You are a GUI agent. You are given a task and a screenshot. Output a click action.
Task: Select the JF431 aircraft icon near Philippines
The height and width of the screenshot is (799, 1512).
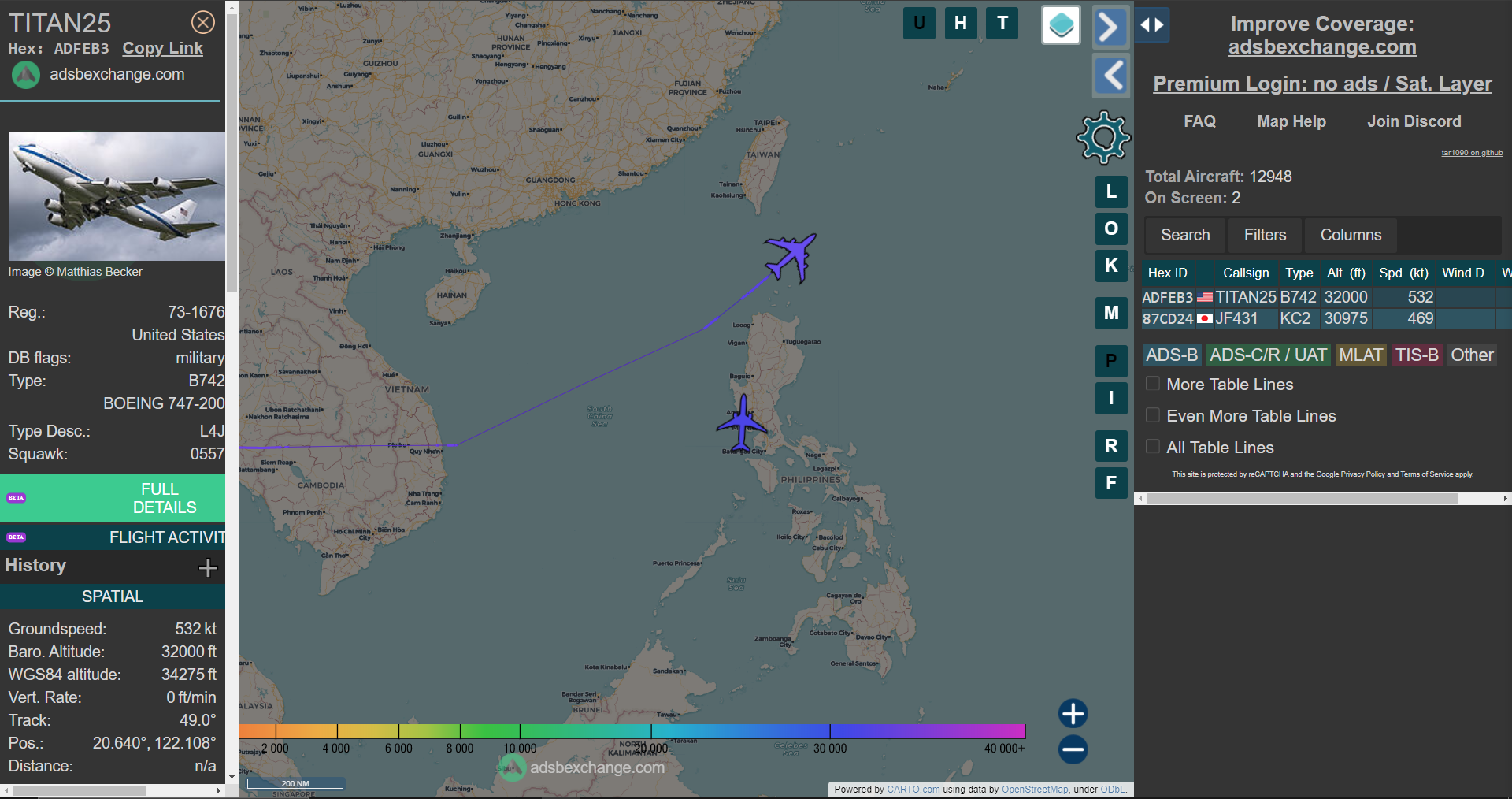742,422
